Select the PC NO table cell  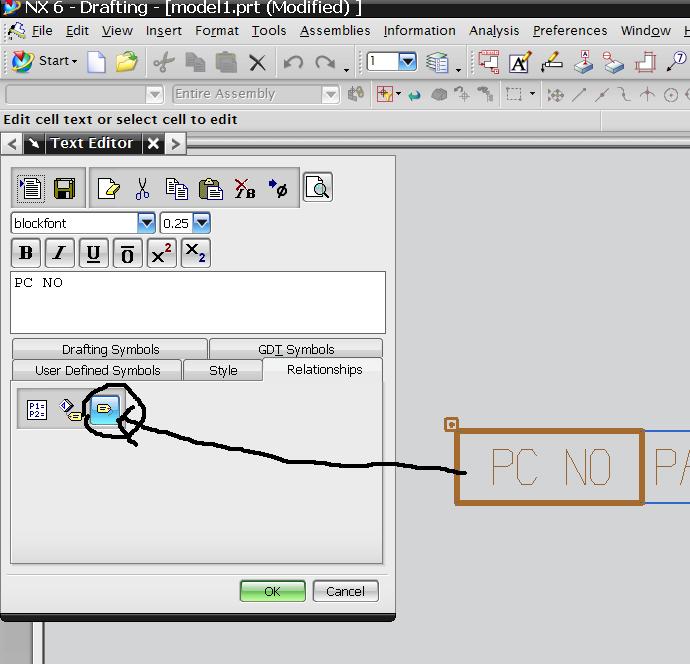point(550,466)
